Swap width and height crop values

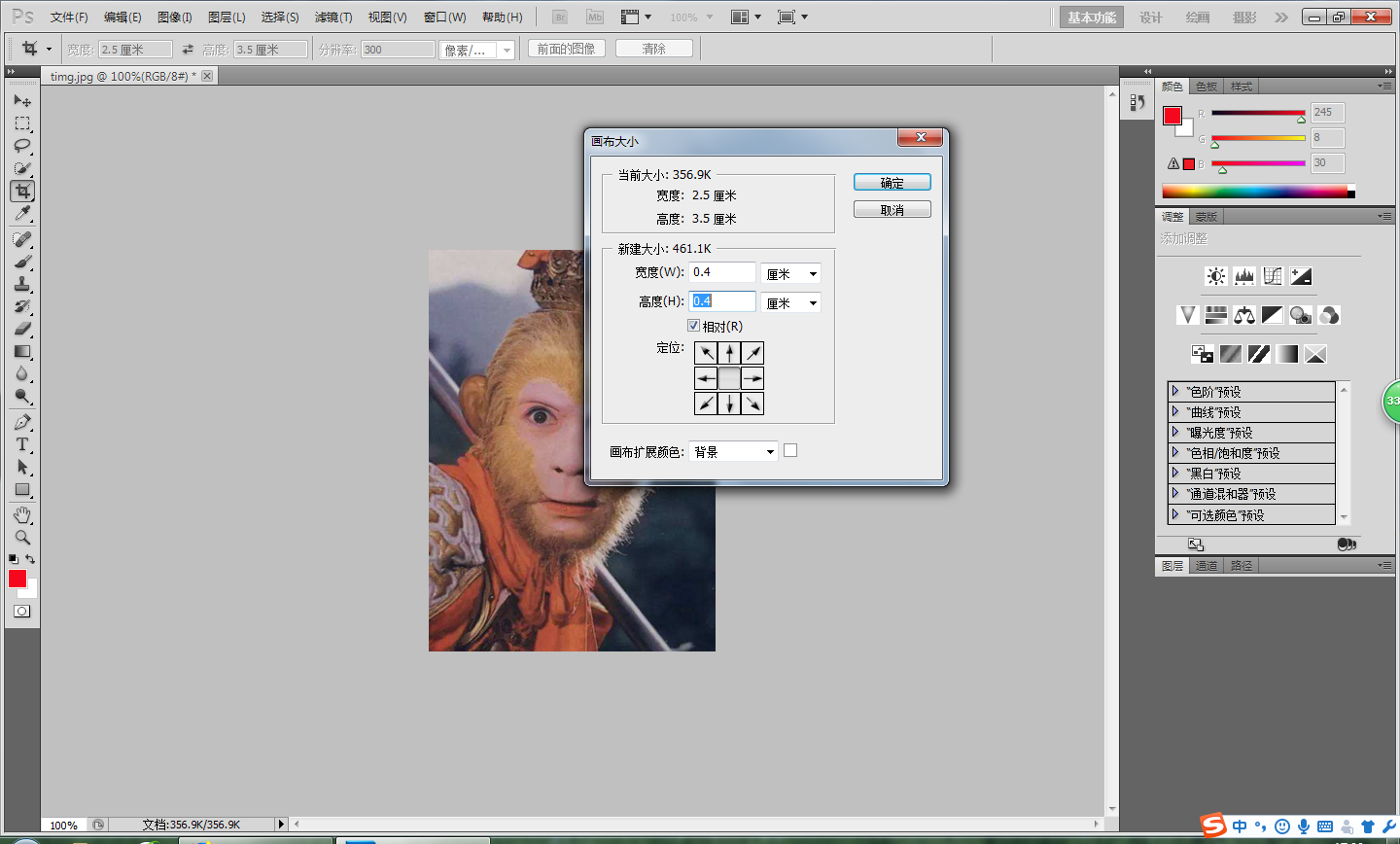[188, 49]
